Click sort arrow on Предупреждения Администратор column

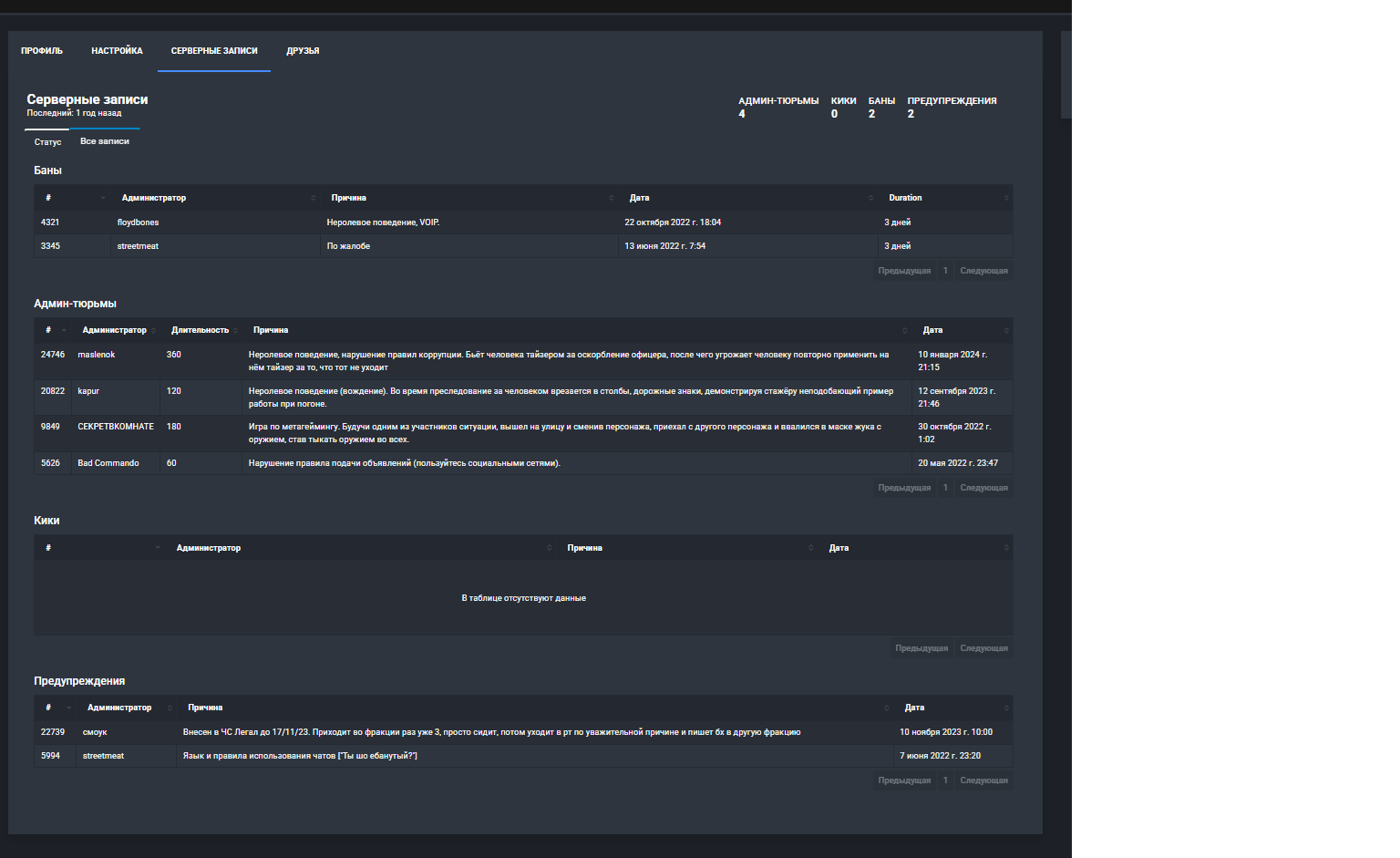point(169,708)
